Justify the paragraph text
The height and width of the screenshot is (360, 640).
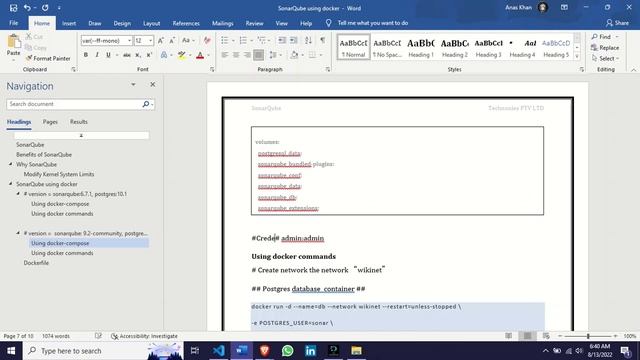[x=258, y=55]
